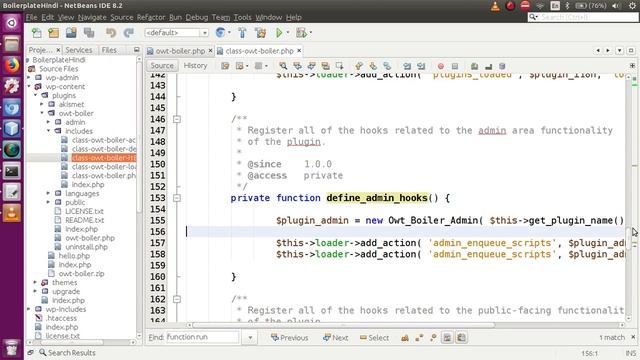Viewport: 640px width, 360px height.
Task: Open Project using the toolbar icon
Action: point(71,33)
